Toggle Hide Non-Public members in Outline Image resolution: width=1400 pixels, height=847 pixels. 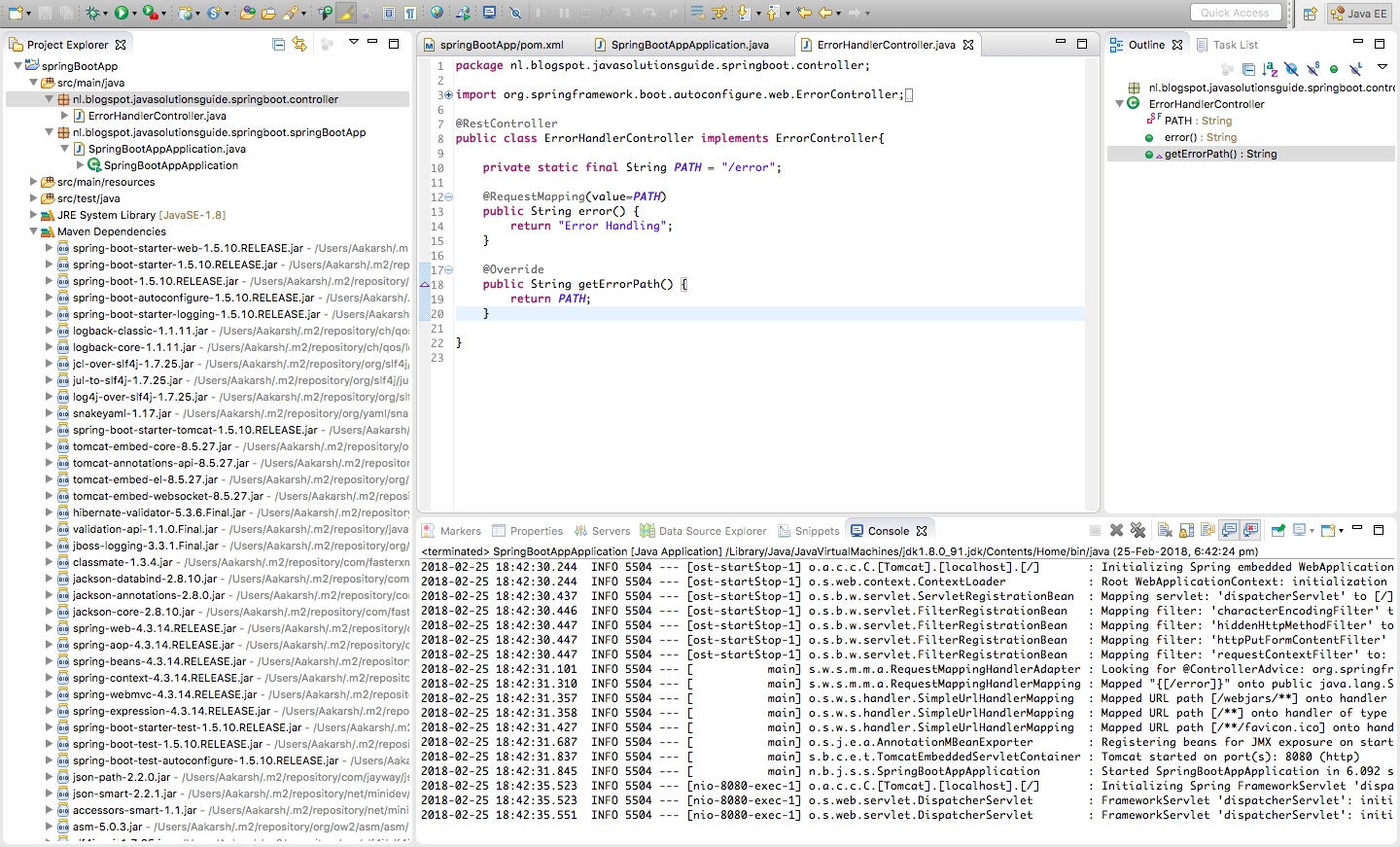point(1334,69)
